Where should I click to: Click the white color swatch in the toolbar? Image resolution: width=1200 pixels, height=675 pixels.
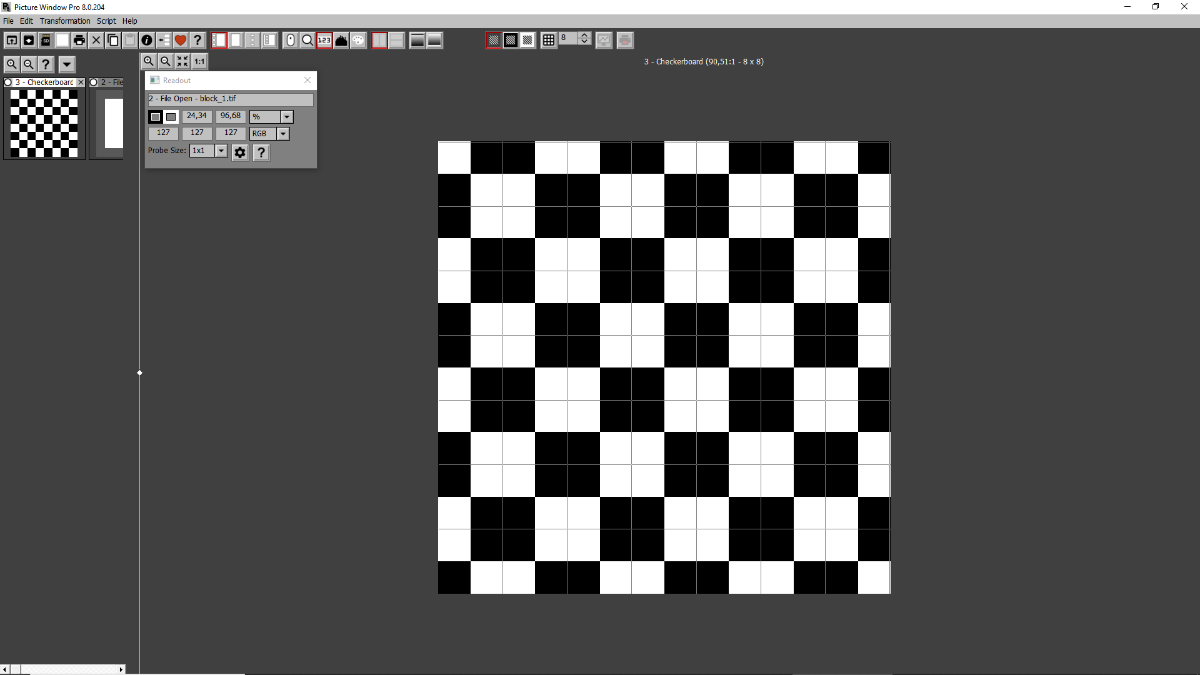click(62, 40)
